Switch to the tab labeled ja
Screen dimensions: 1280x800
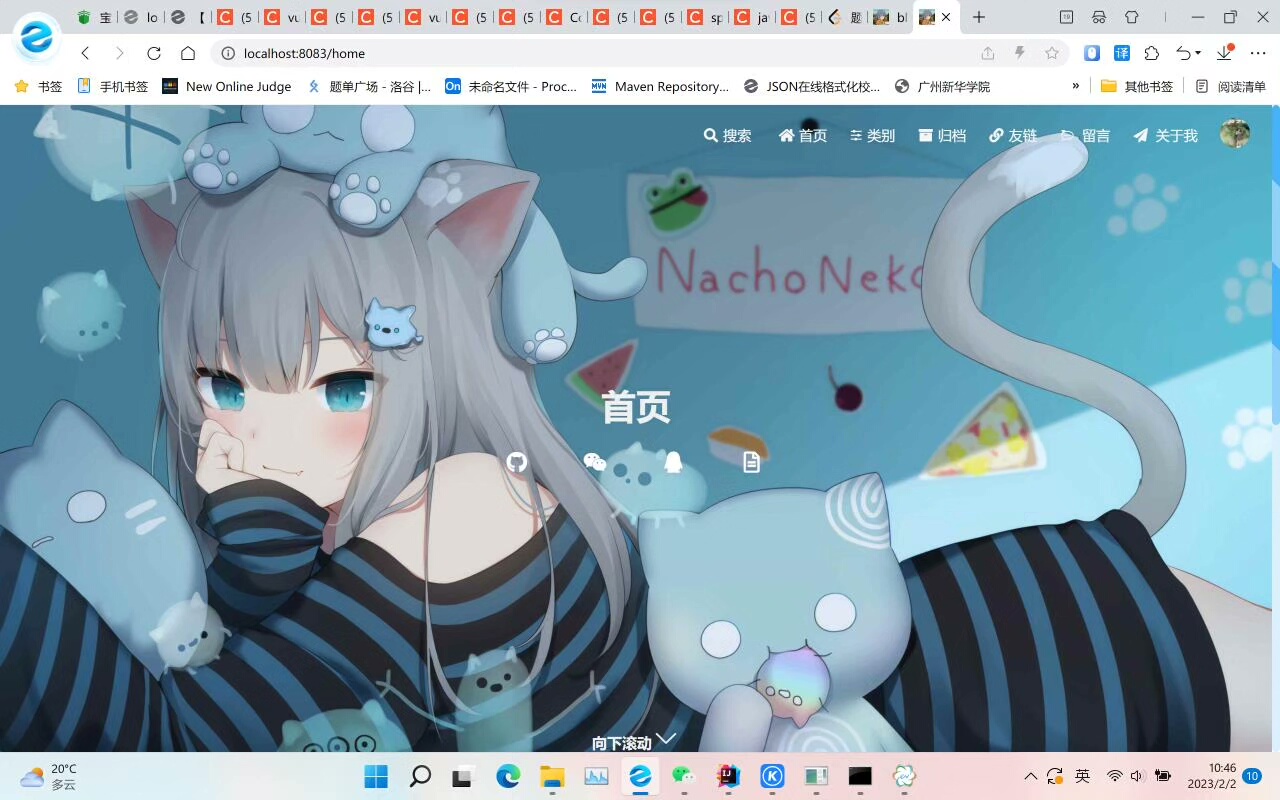753,17
